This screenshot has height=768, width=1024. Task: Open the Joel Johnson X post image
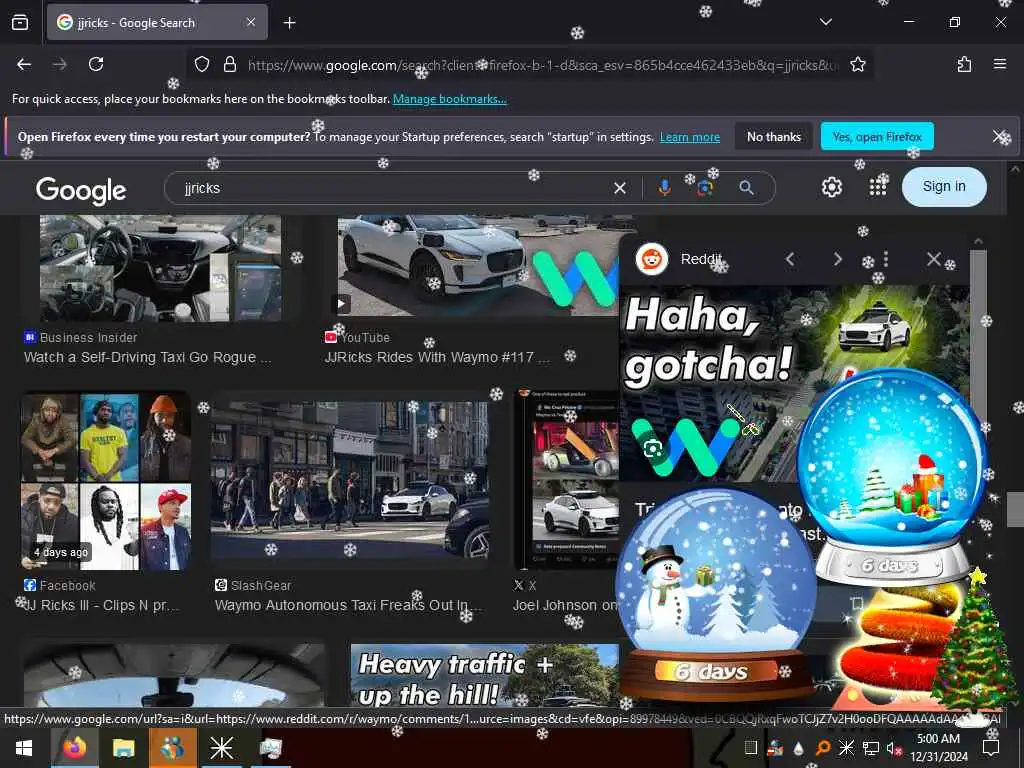(x=567, y=480)
